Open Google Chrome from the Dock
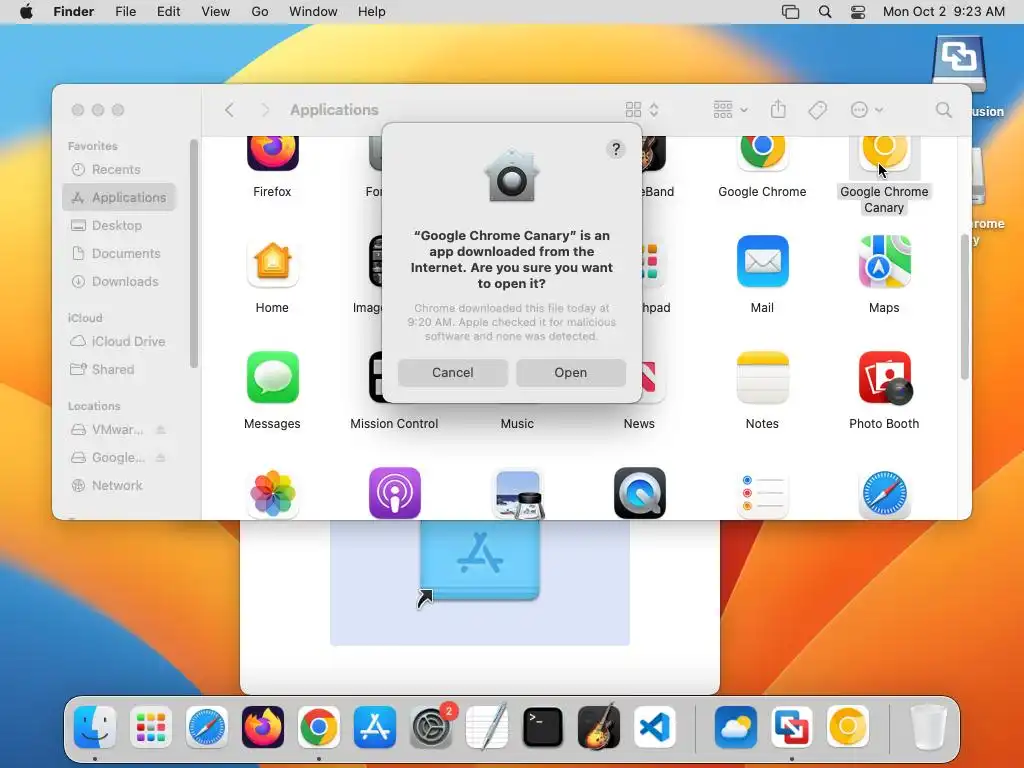Image resolution: width=1024 pixels, height=768 pixels. pos(319,727)
